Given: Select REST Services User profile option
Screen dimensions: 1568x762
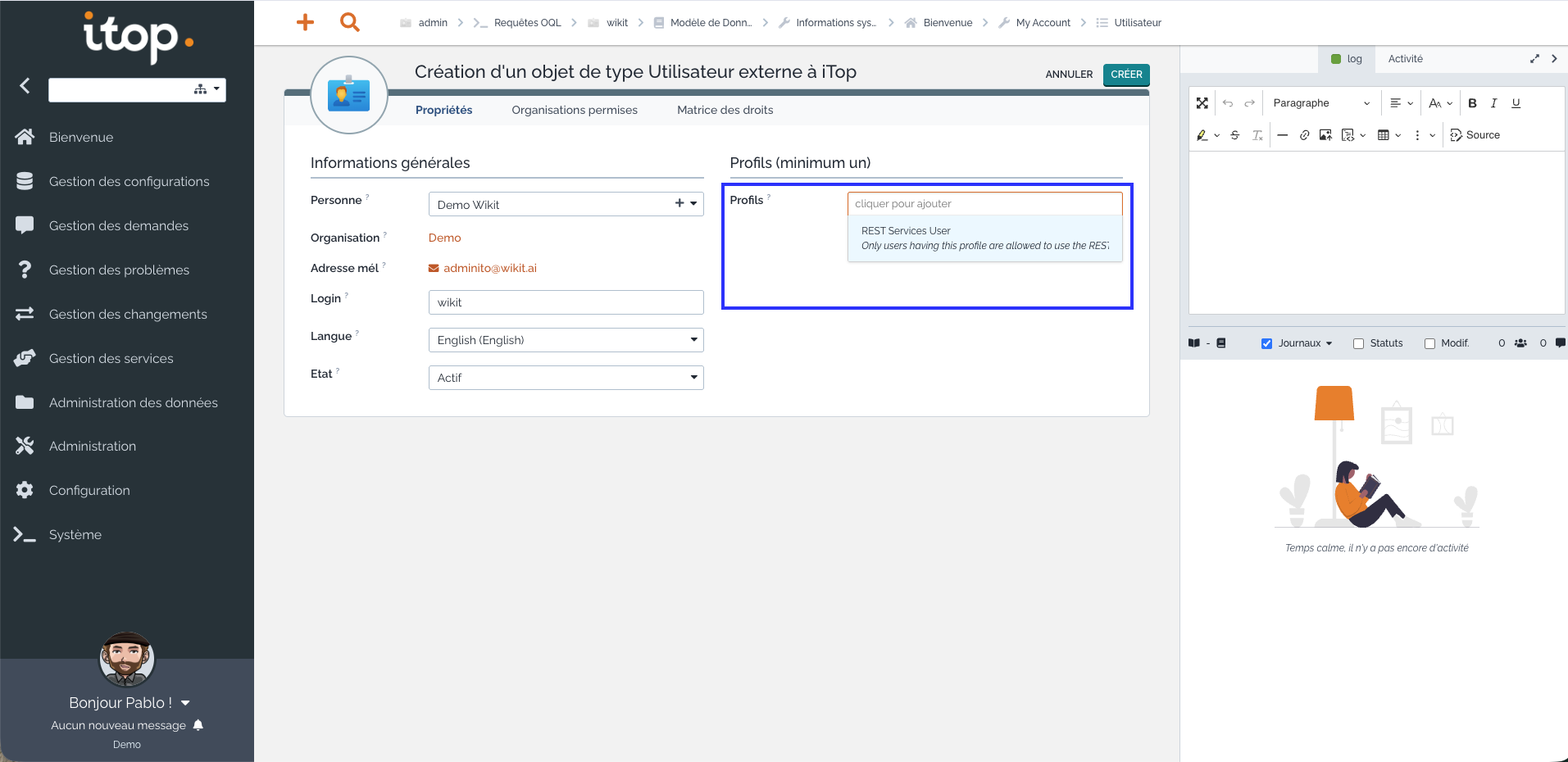Looking at the screenshot, I should (984, 238).
